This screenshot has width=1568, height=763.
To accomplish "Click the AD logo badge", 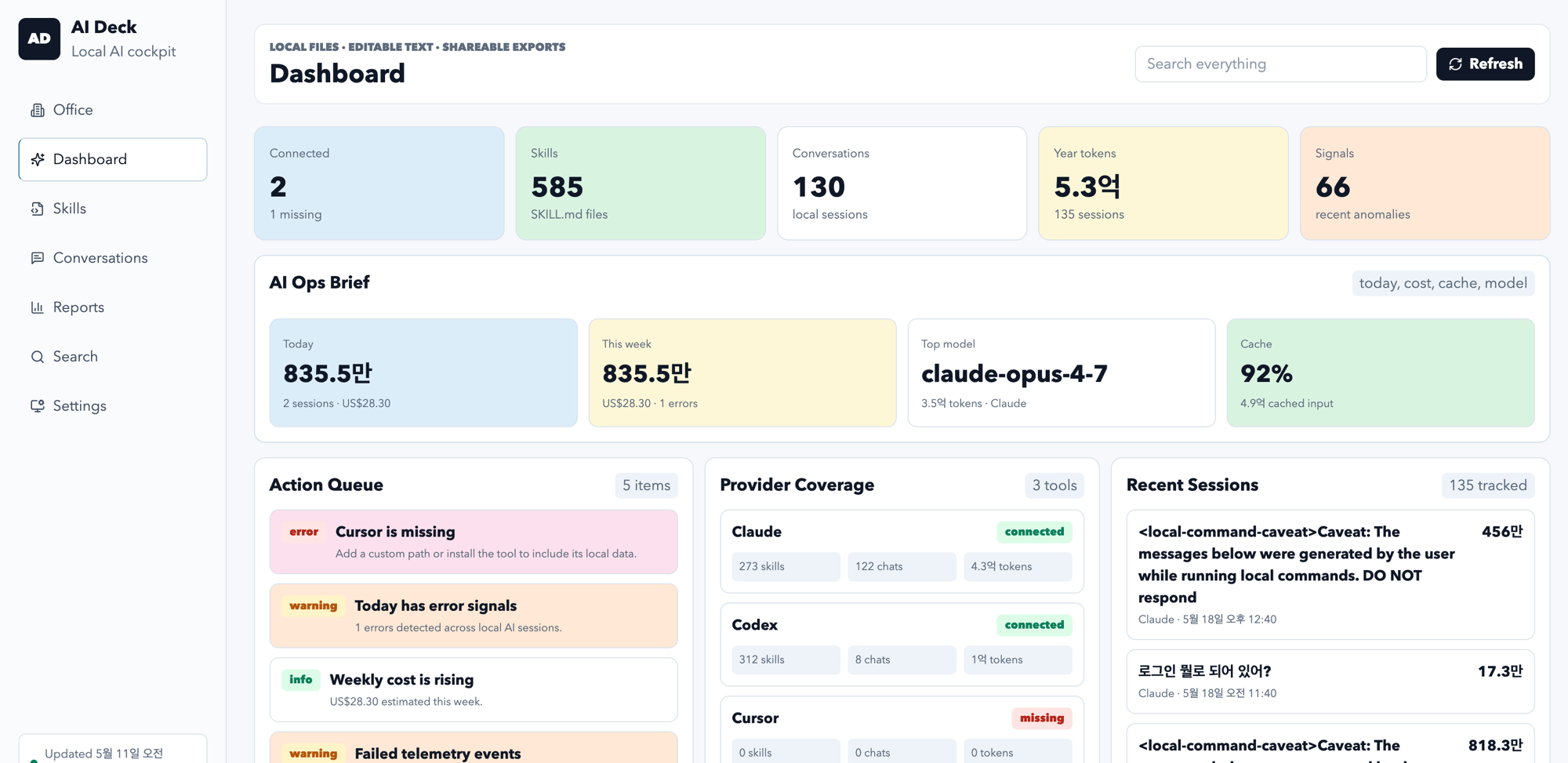I will [39, 39].
